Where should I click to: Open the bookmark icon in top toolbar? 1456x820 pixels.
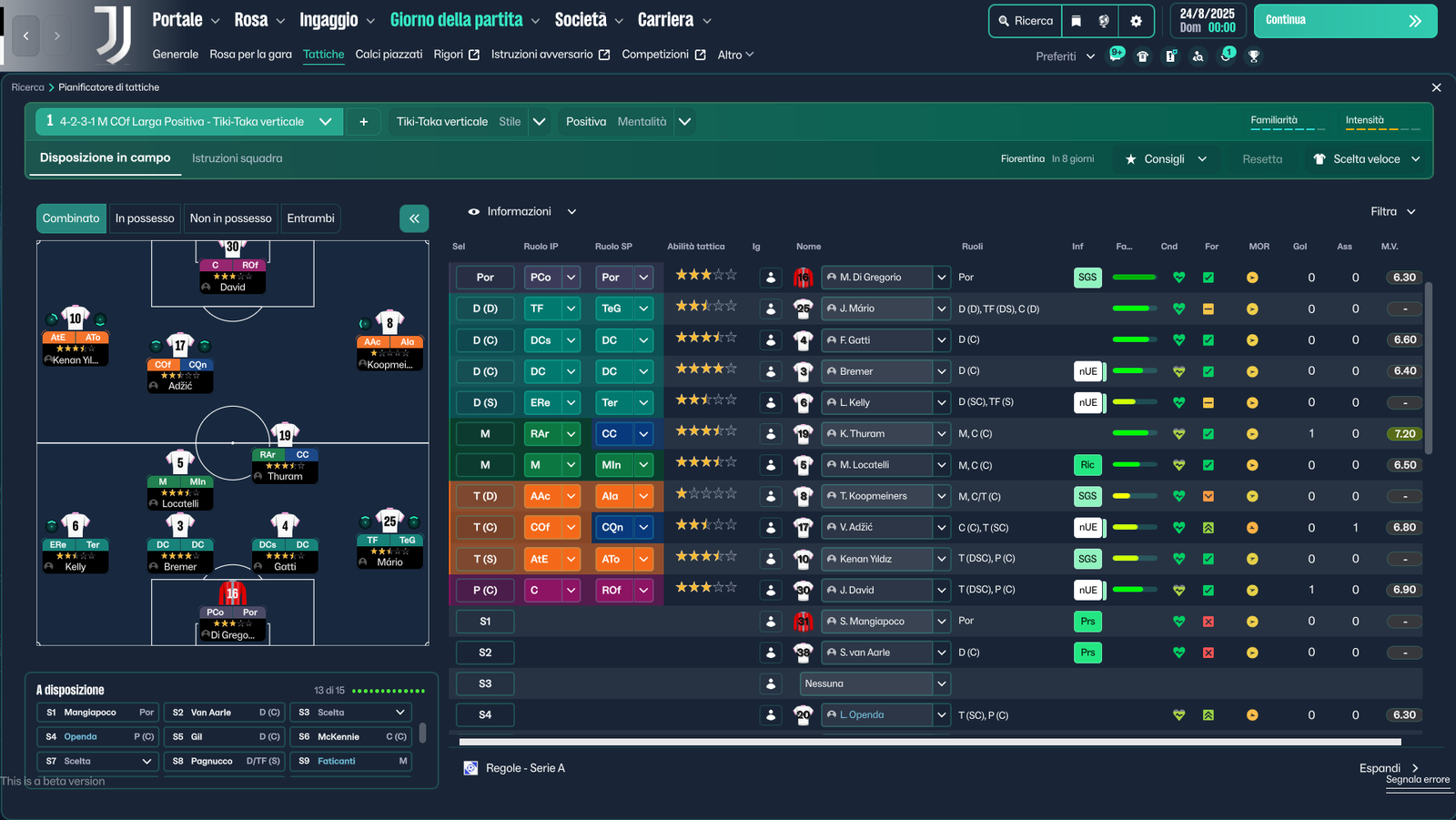1076,21
